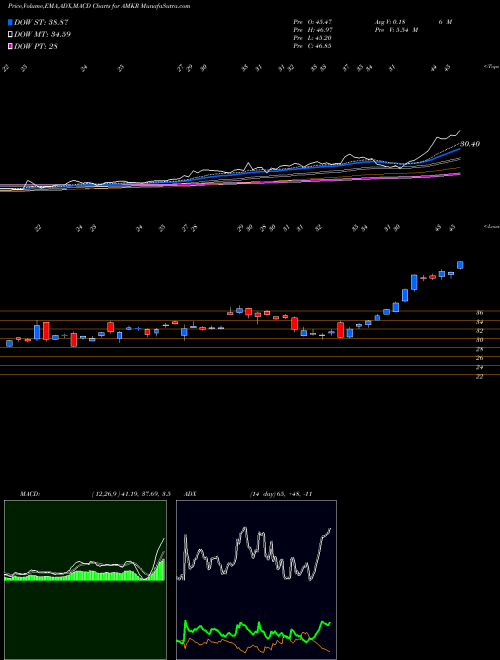
Task: Click the ADX panel header label
Action: point(190,493)
